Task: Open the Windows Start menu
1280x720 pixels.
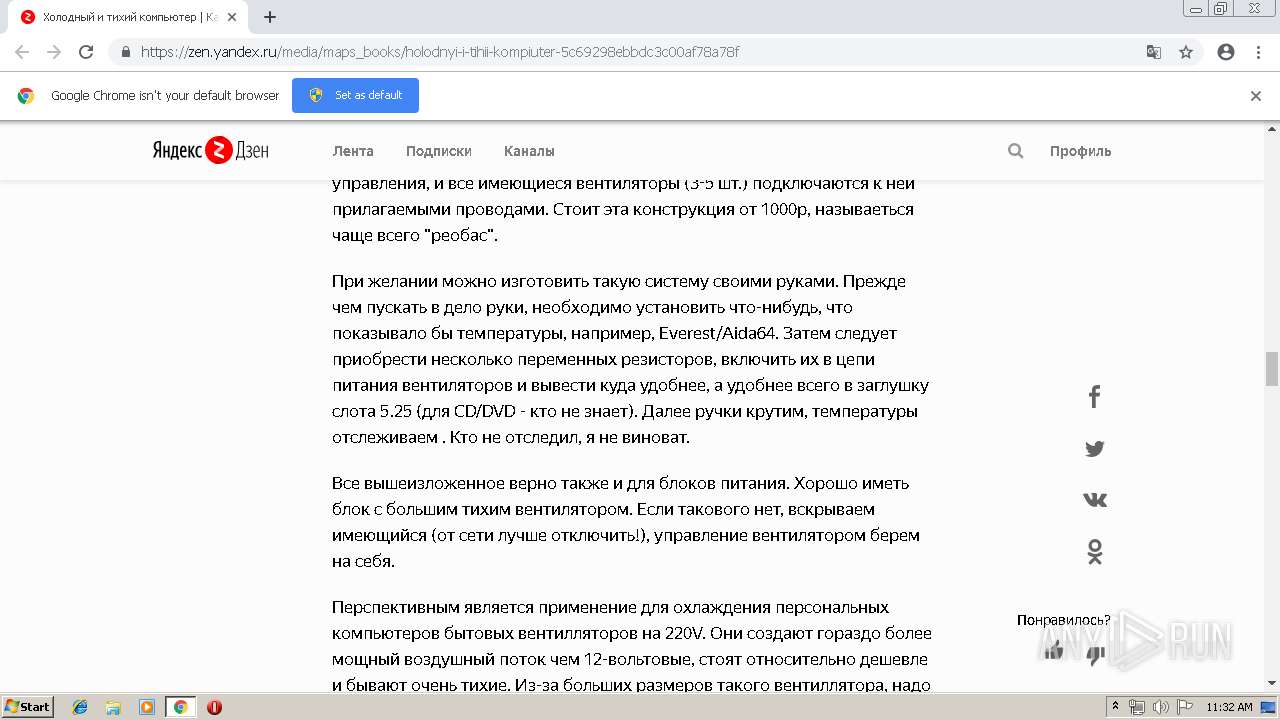Action: [28, 707]
